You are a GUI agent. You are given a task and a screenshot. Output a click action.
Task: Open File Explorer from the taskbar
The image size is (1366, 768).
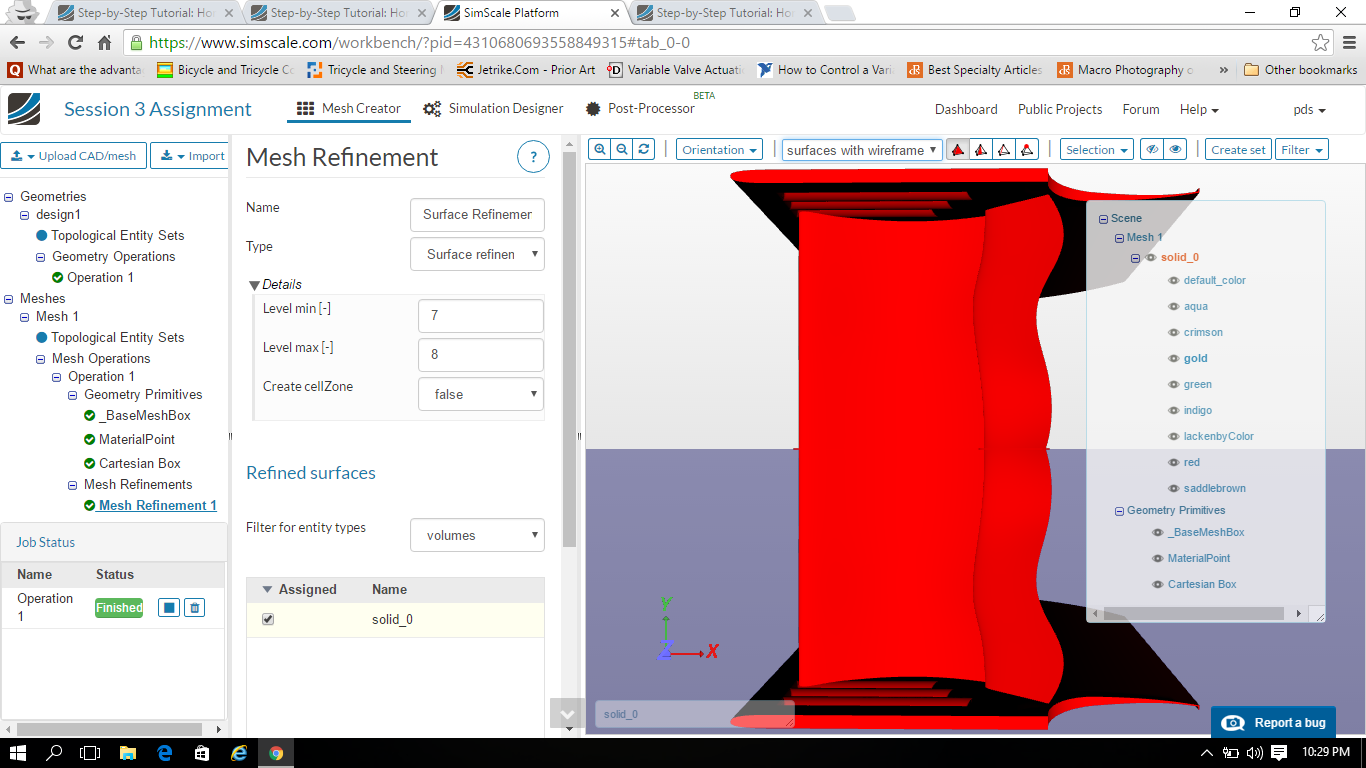coord(128,753)
